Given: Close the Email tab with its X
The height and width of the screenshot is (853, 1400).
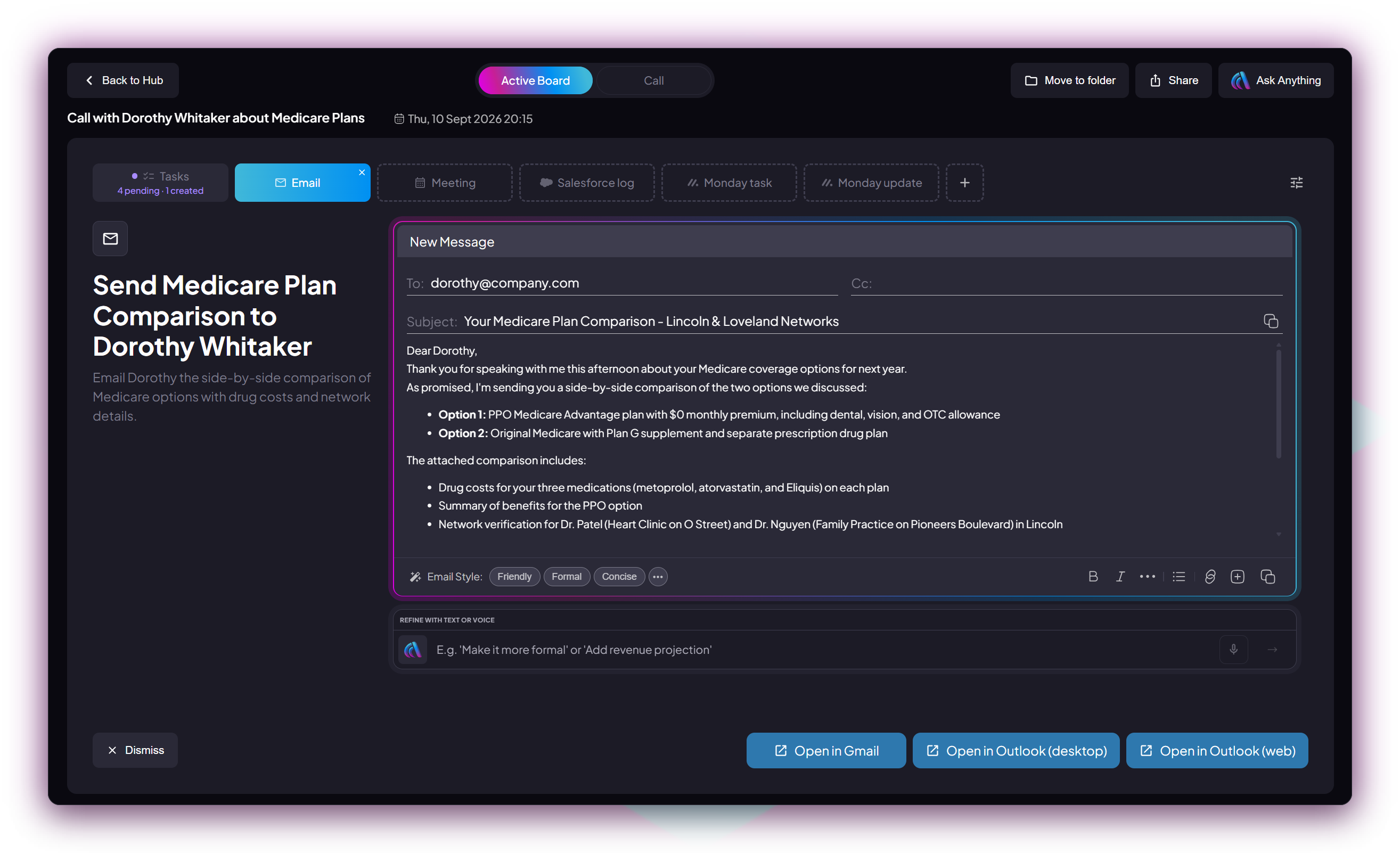Looking at the screenshot, I should pyautogui.click(x=362, y=172).
